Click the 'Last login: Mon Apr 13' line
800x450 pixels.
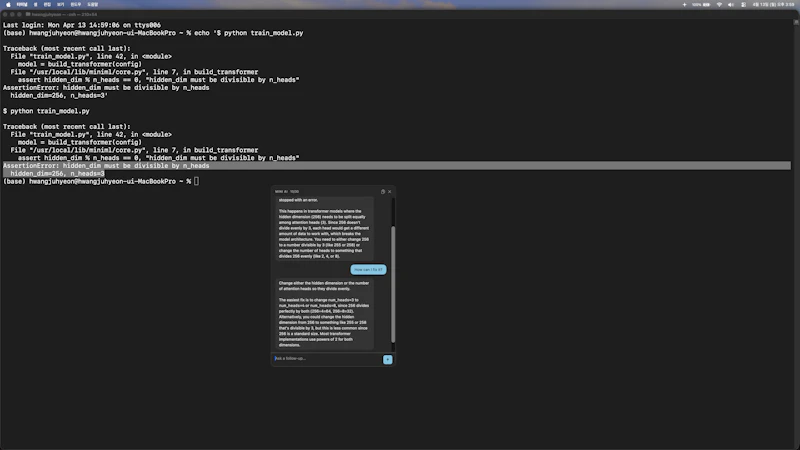[82, 25]
